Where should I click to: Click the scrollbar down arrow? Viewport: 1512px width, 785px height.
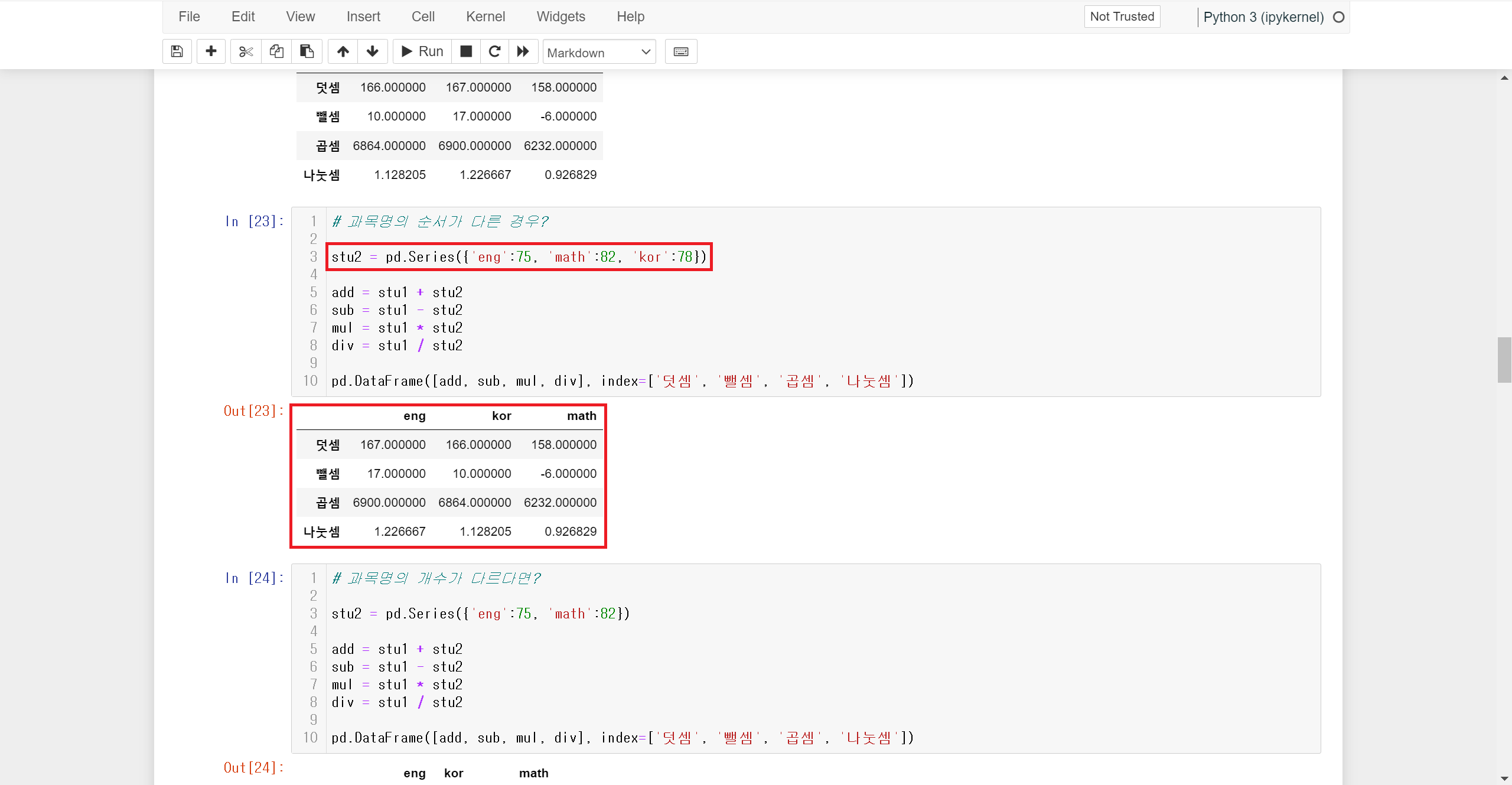(x=1504, y=779)
